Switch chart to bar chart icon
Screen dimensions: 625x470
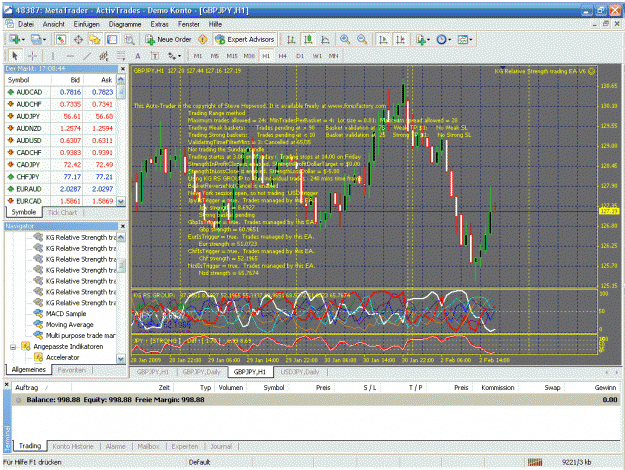291,39
